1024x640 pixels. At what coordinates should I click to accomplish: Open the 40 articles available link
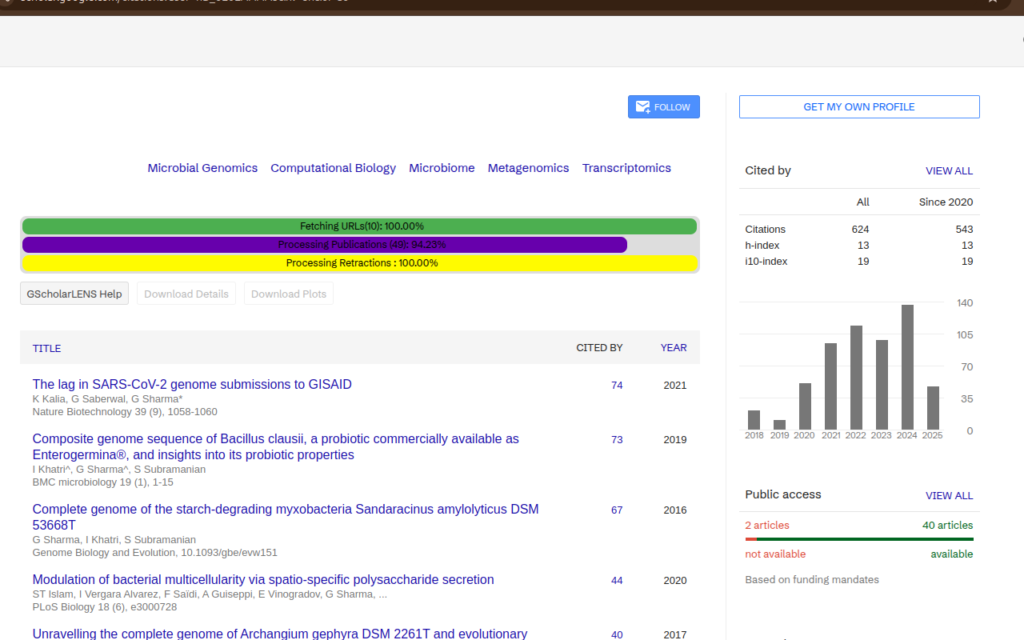pos(947,525)
